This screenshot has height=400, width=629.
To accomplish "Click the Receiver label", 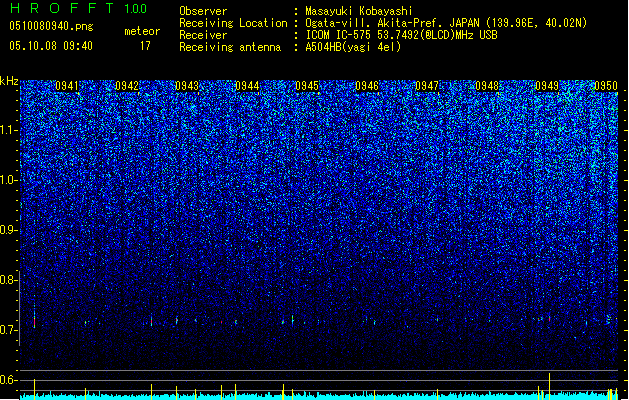I will coord(203,35).
